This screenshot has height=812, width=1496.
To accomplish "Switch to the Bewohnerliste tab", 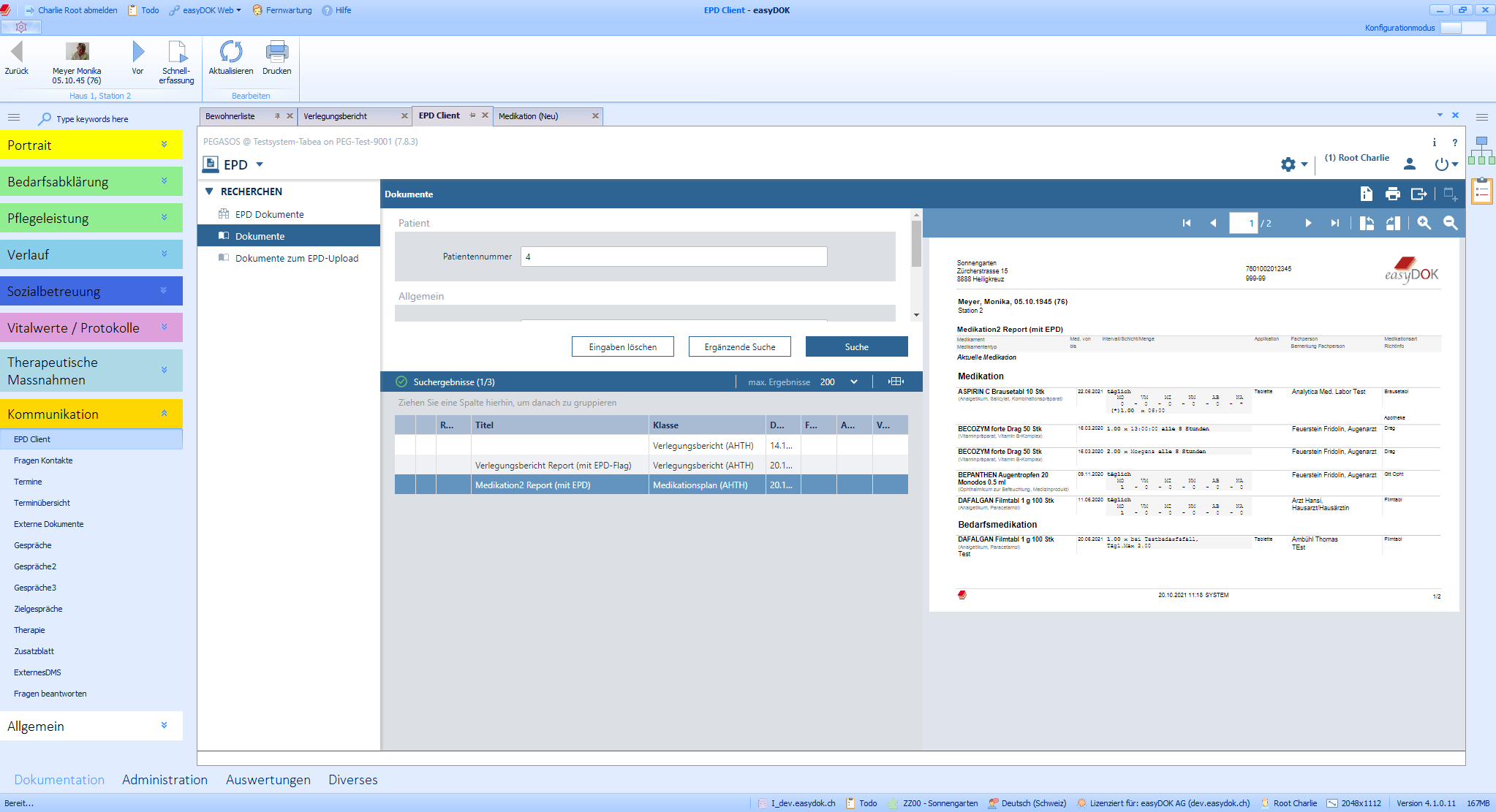I will [x=230, y=116].
